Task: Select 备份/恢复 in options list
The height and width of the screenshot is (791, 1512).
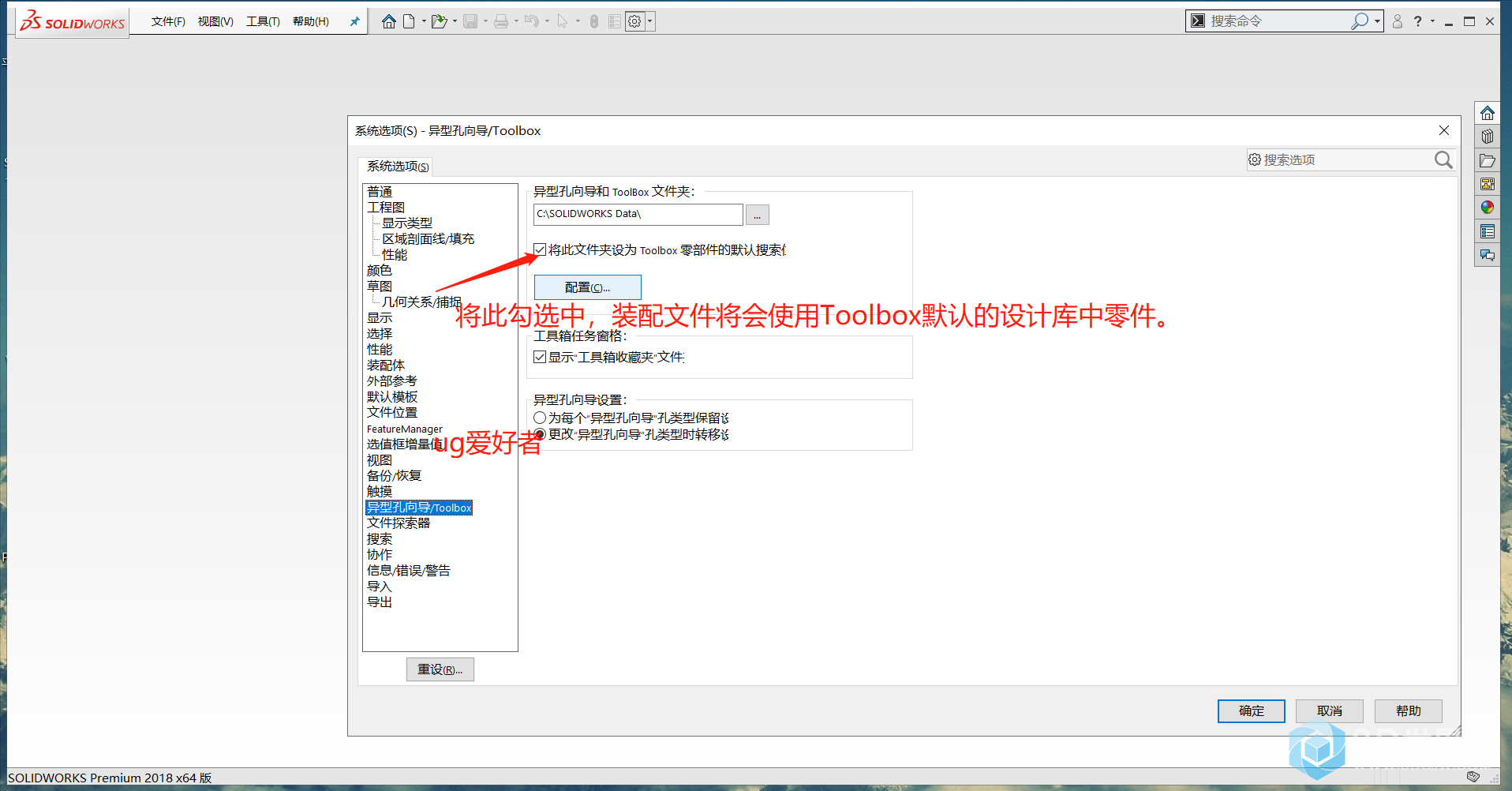Action: 395,476
